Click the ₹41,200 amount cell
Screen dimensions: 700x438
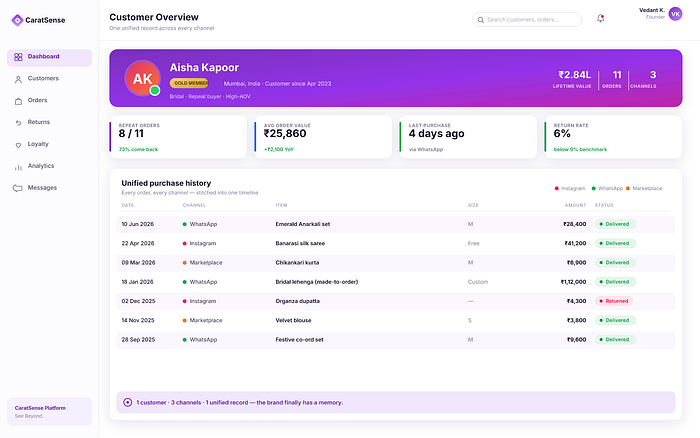575,243
